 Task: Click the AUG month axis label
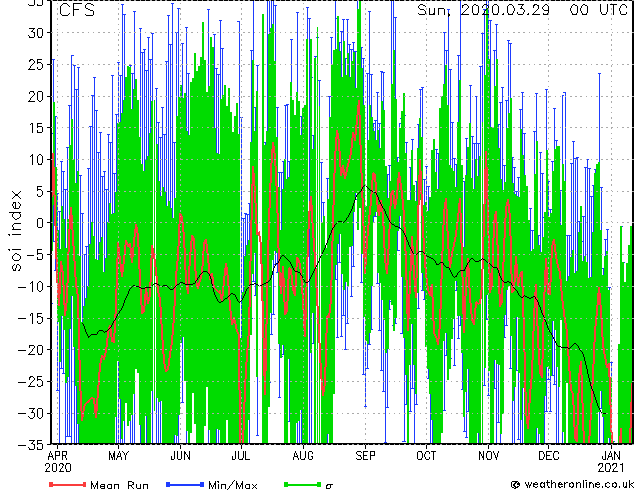[303, 456]
